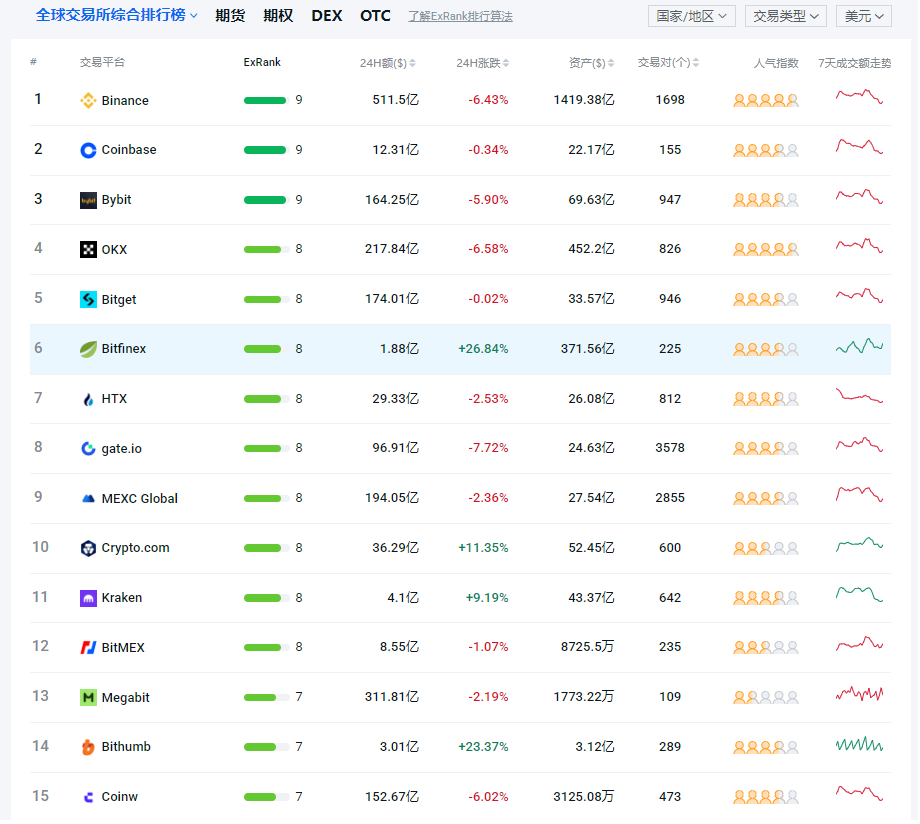Click OKX popularity index icons
This screenshot has width=920, height=824.
(x=766, y=250)
